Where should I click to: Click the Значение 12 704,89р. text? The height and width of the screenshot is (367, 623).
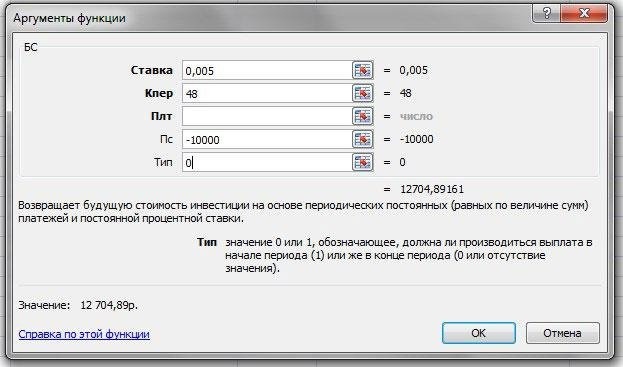pos(78,305)
